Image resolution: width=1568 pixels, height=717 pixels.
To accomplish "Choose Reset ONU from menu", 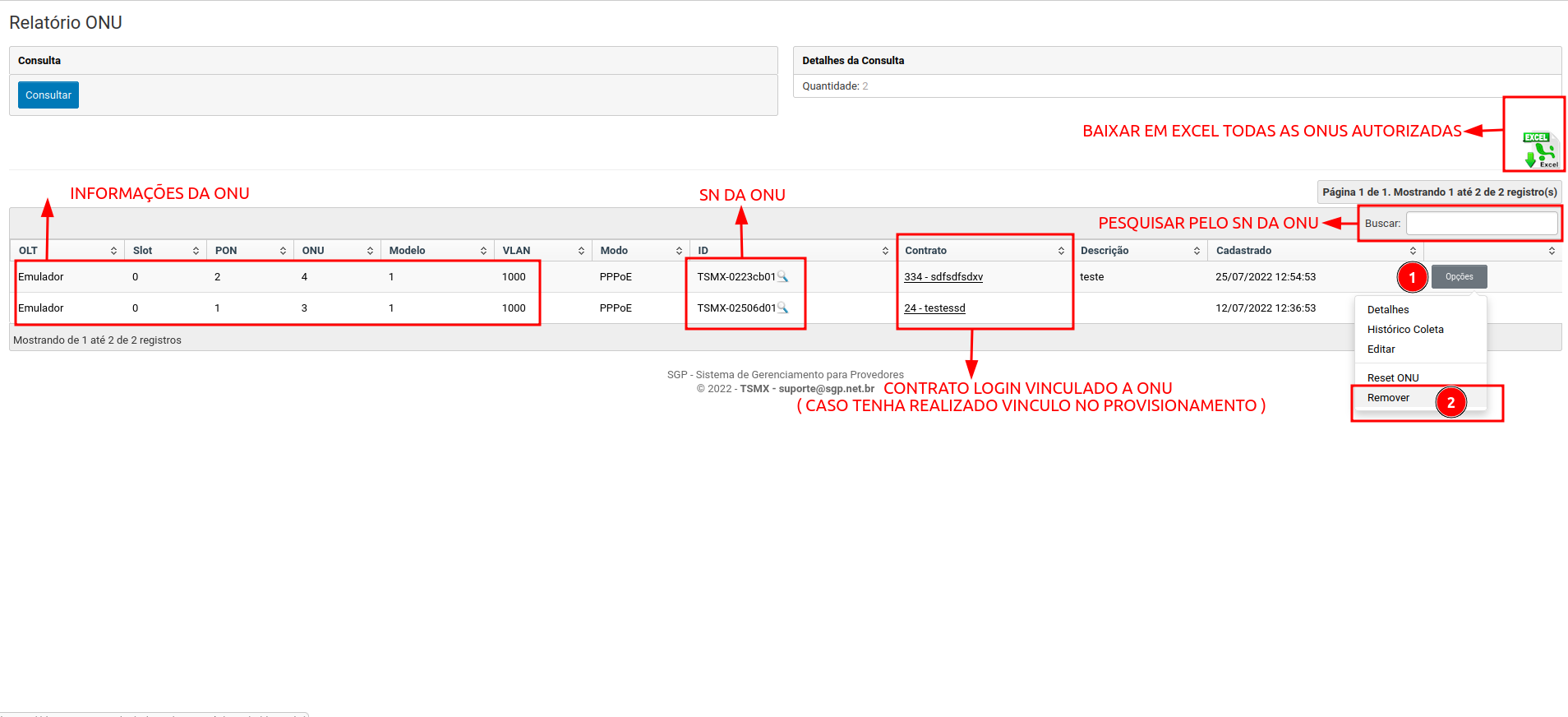I will click(1393, 378).
